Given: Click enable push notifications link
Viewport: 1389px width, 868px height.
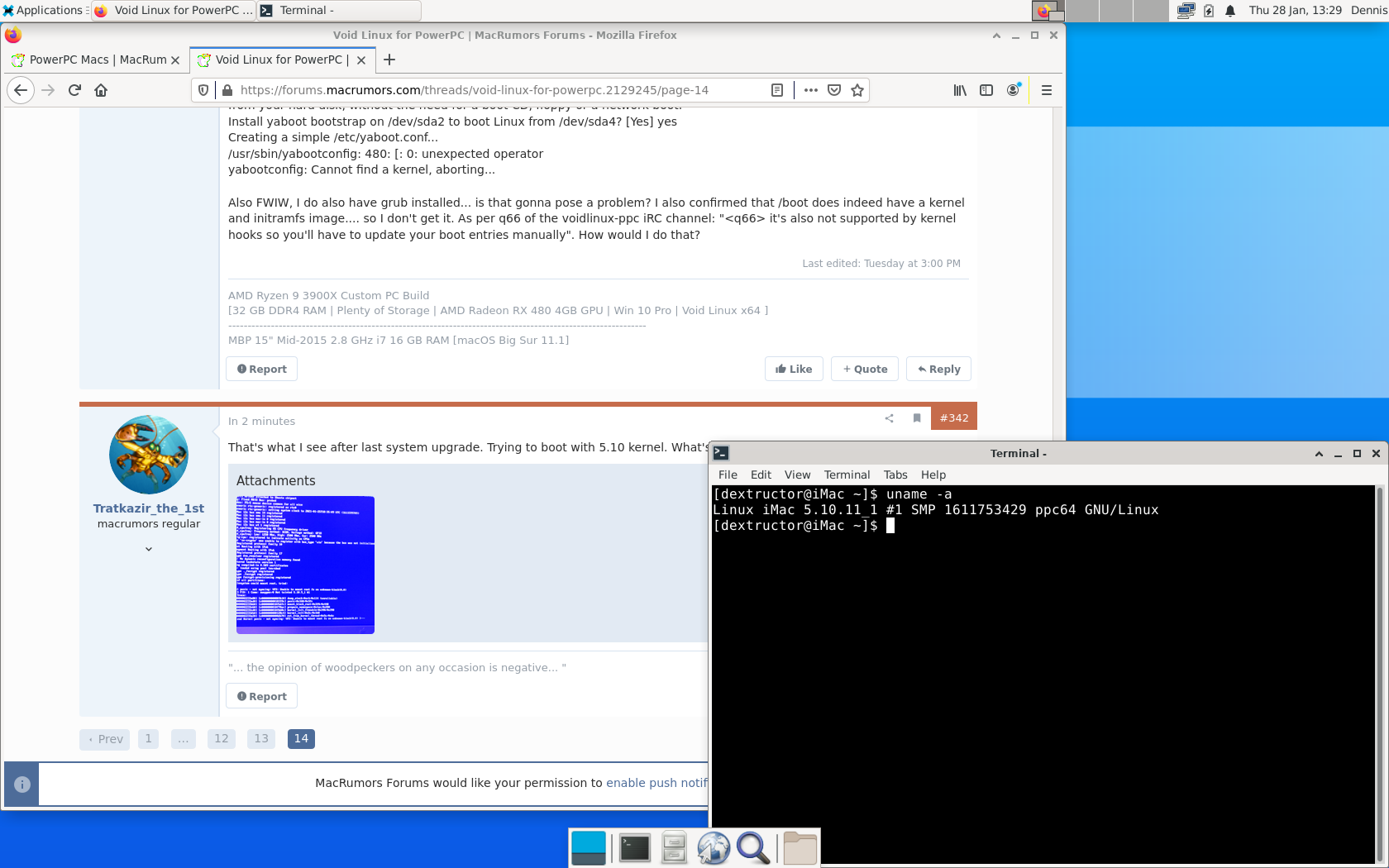Looking at the screenshot, I should (x=656, y=783).
